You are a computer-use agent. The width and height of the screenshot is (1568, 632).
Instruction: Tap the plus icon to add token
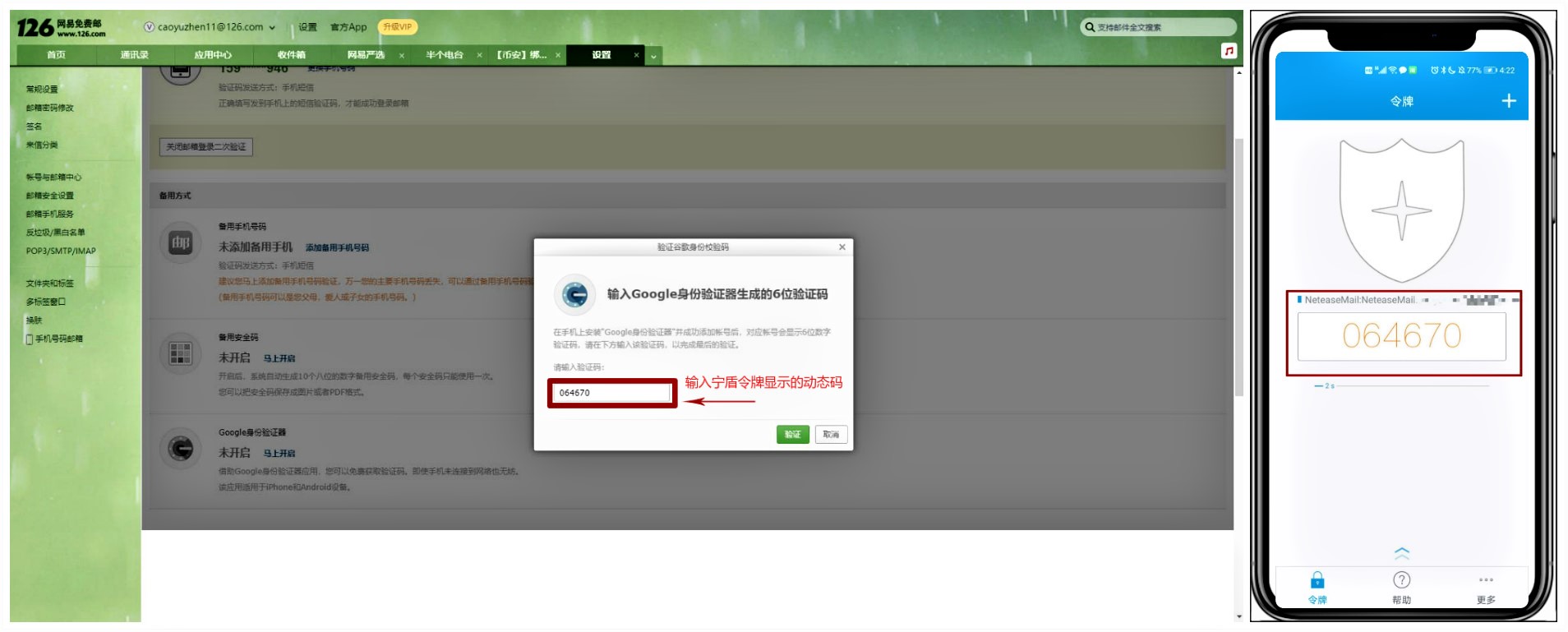pos(1508,101)
